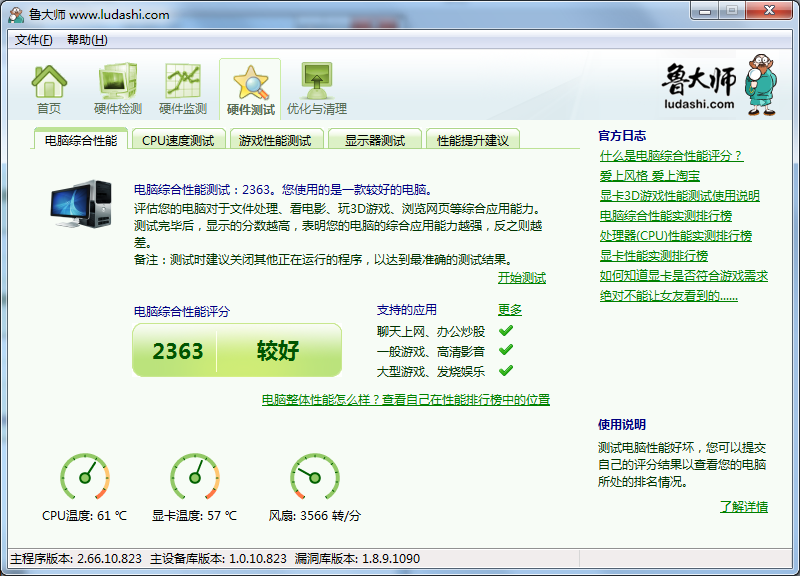Open 显卡性能实测排行榜 link
800x576 pixels.
[654, 256]
